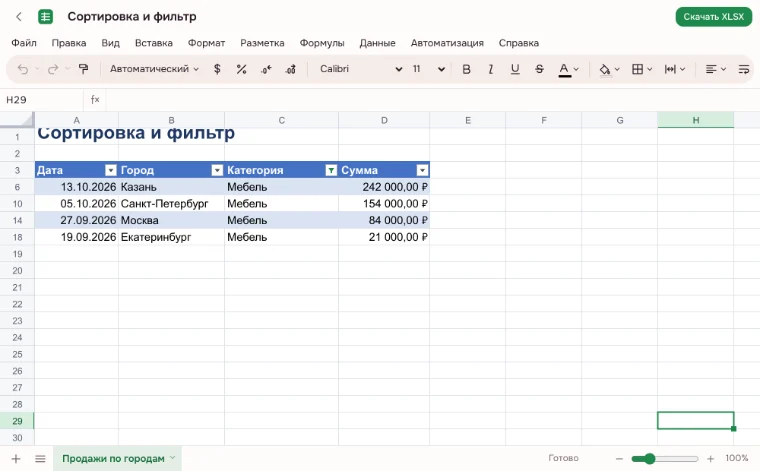Open the Сумма column filter button
The height and width of the screenshot is (471, 760).
point(422,170)
